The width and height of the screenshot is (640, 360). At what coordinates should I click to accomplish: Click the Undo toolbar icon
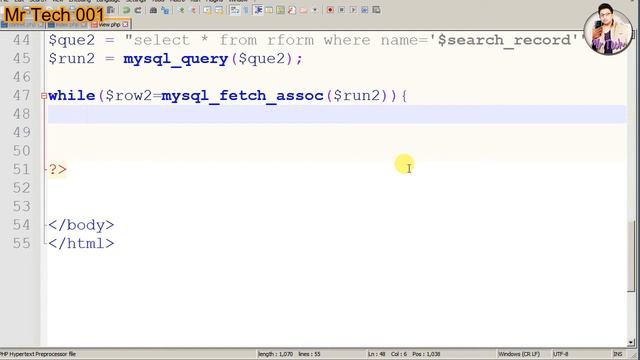coord(127,10)
